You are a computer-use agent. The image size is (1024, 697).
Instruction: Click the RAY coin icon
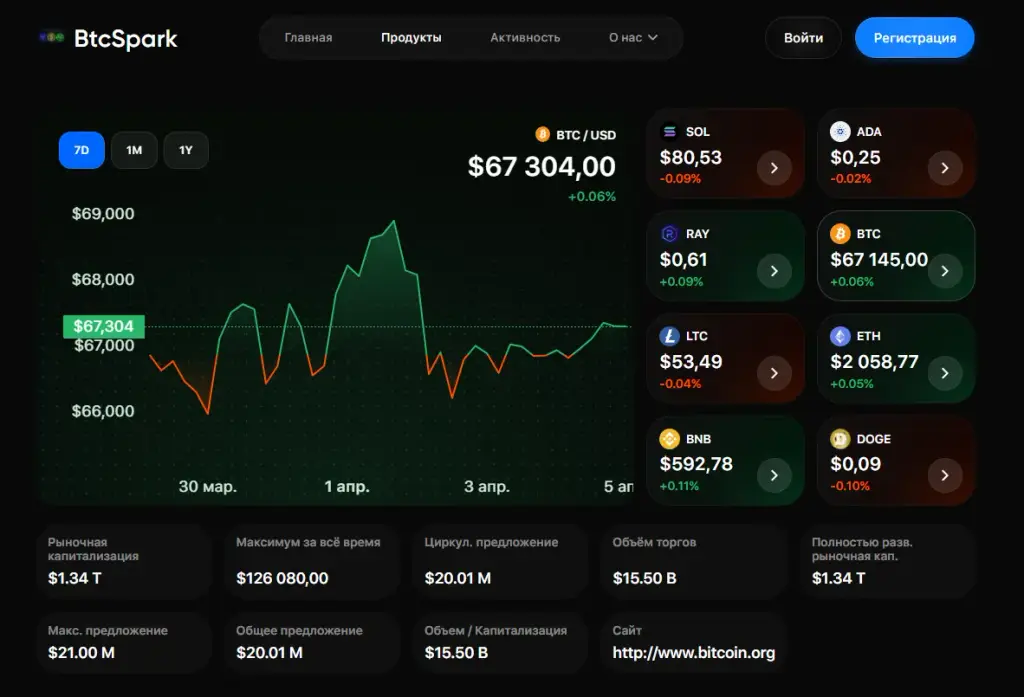pos(669,234)
